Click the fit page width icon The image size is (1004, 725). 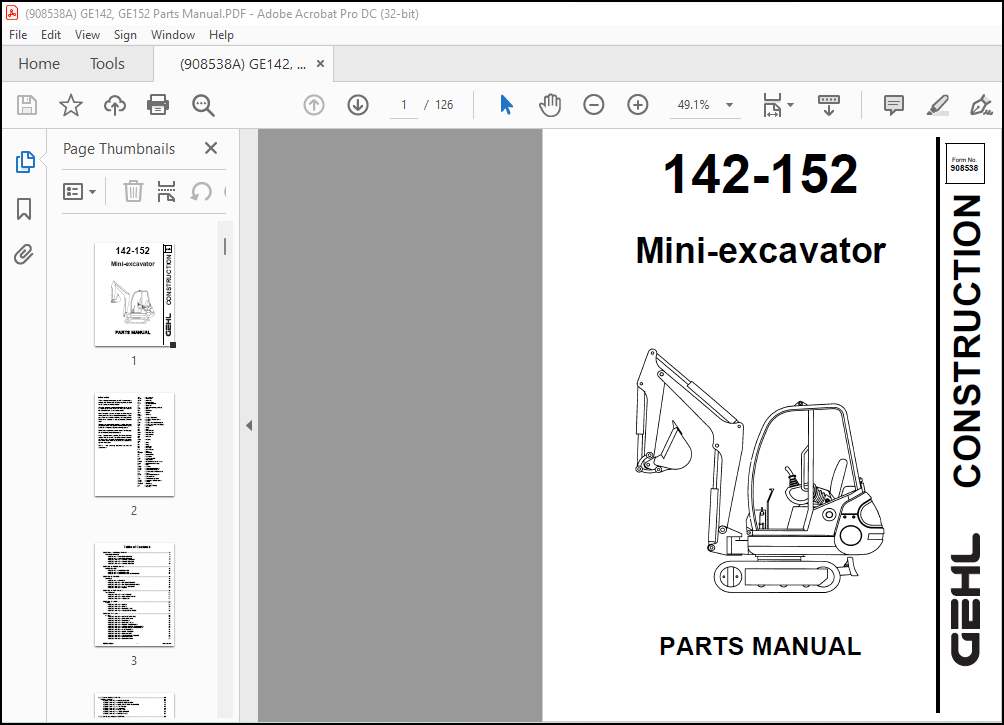[x=772, y=105]
